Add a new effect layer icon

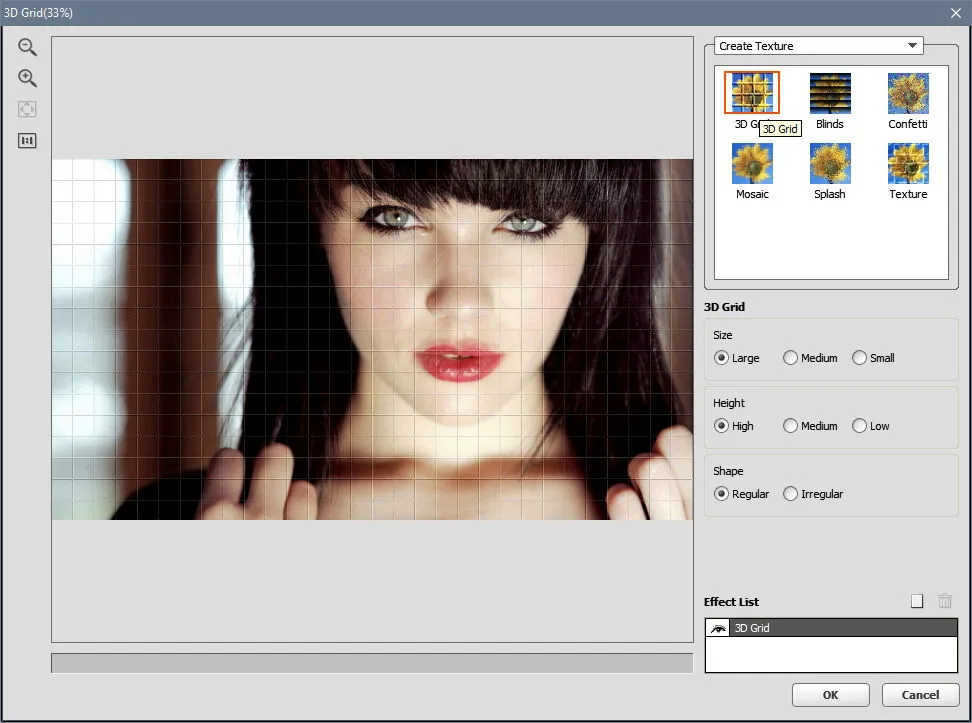pyautogui.click(x=917, y=600)
